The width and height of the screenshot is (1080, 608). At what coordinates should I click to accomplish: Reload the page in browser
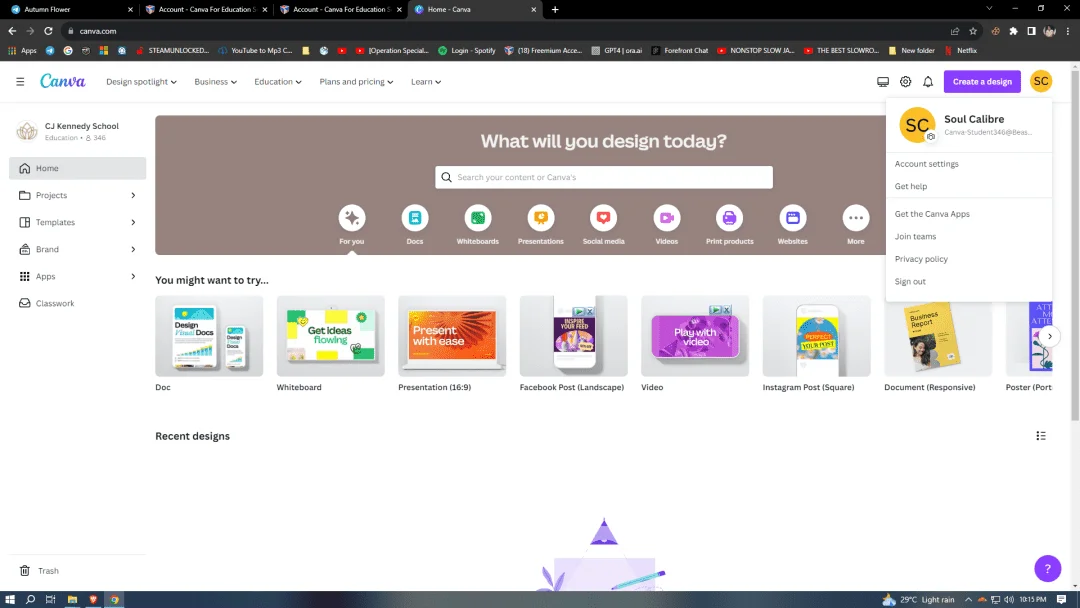point(48,31)
